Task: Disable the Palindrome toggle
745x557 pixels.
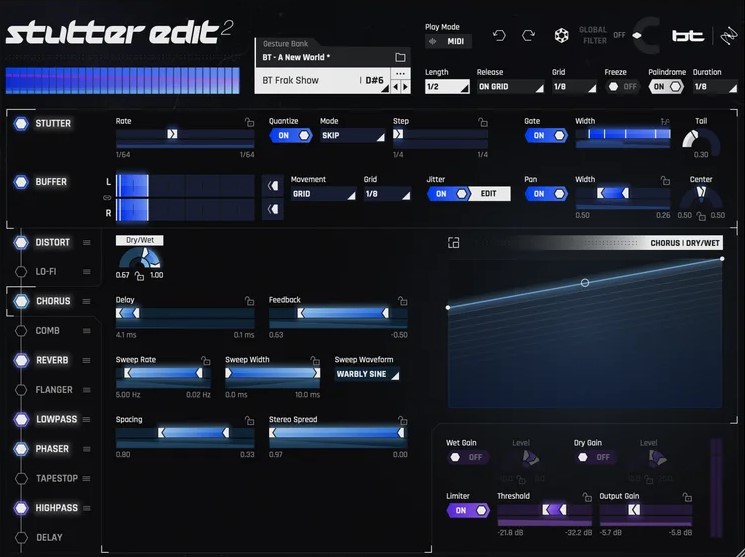Action: tap(666, 87)
